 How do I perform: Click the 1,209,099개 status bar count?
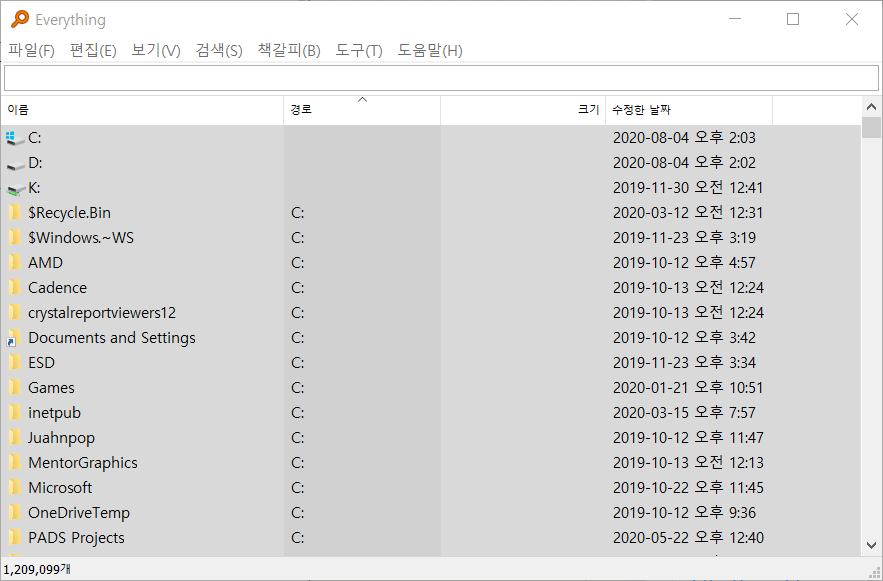37,569
